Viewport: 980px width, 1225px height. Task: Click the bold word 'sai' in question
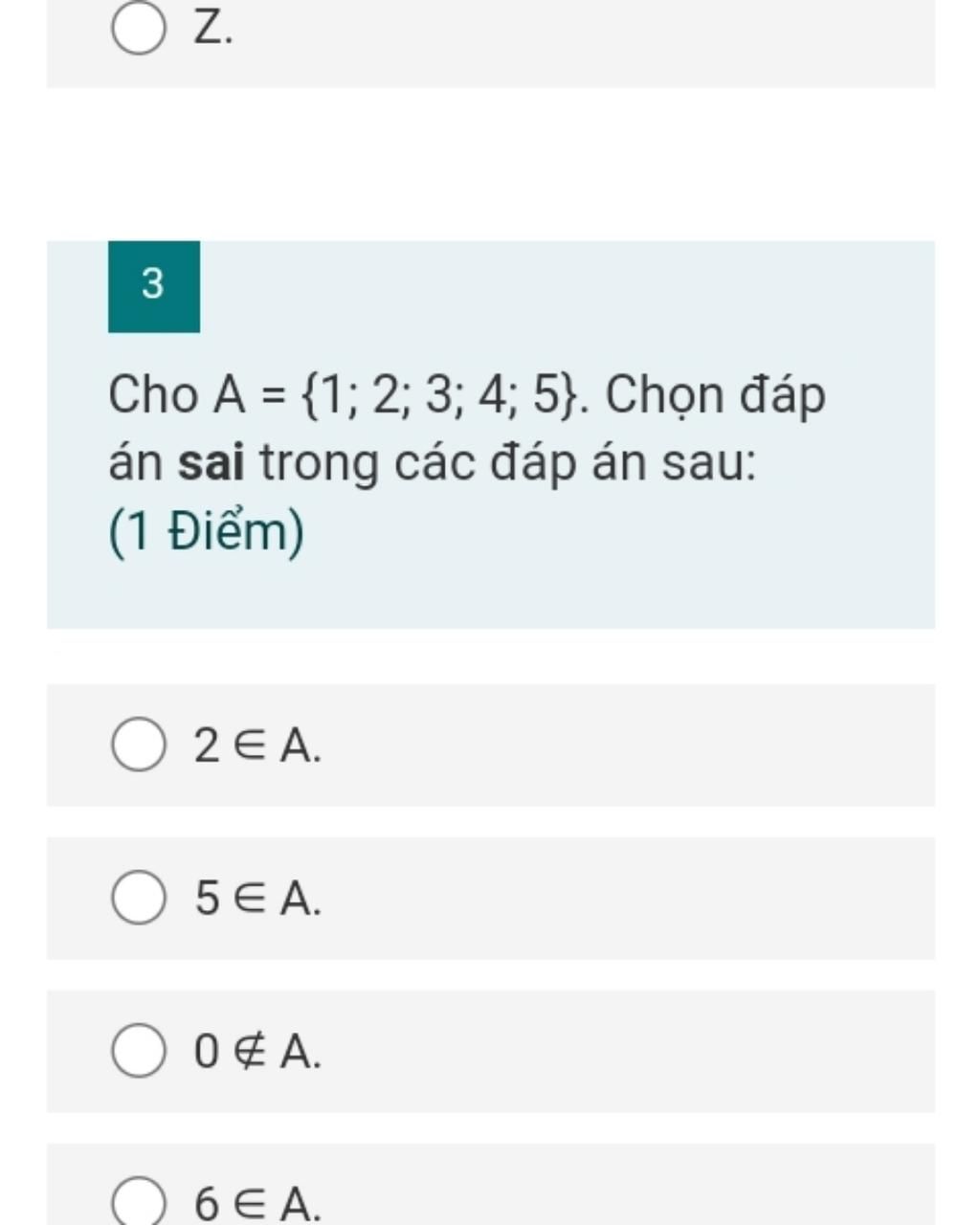pos(212,463)
